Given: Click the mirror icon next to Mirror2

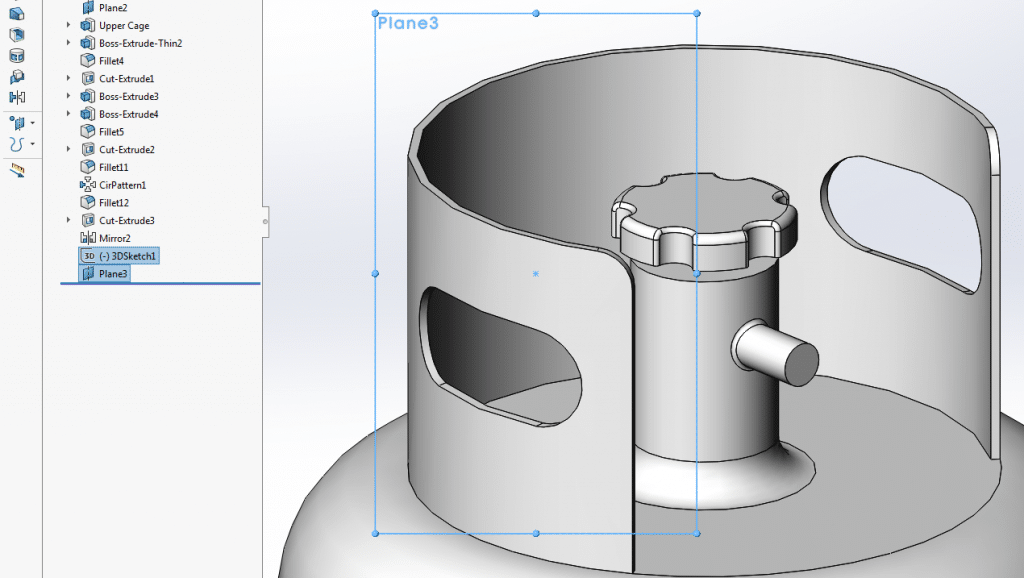Looking at the screenshot, I should click(87, 237).
